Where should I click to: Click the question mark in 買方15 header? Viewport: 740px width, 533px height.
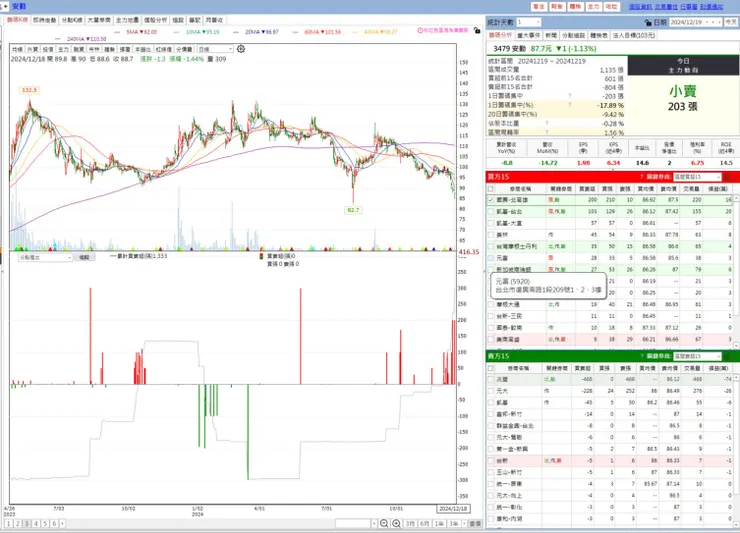[x=642, y=177]
